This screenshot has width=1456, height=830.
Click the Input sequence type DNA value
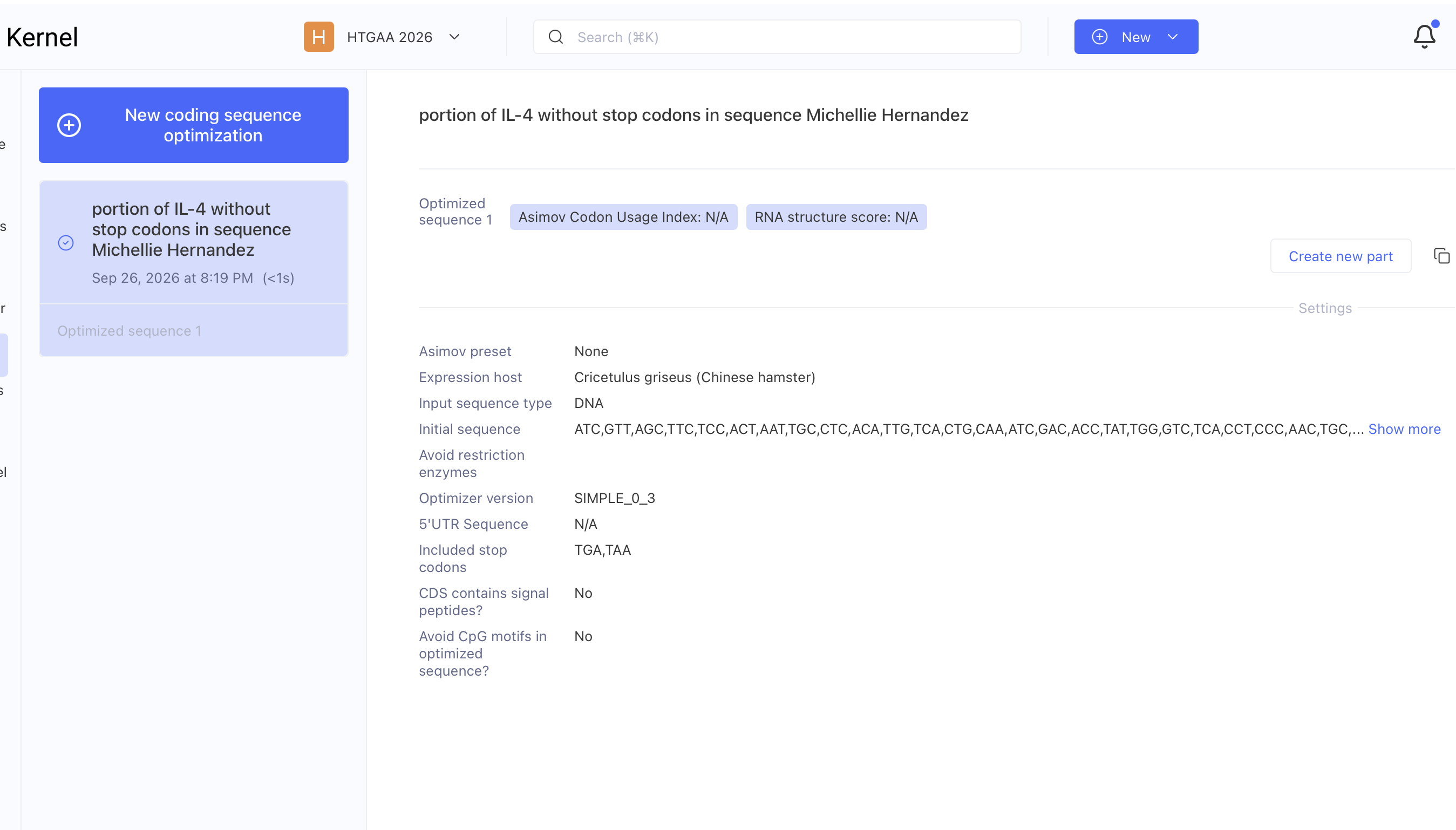tap(589, 403)
